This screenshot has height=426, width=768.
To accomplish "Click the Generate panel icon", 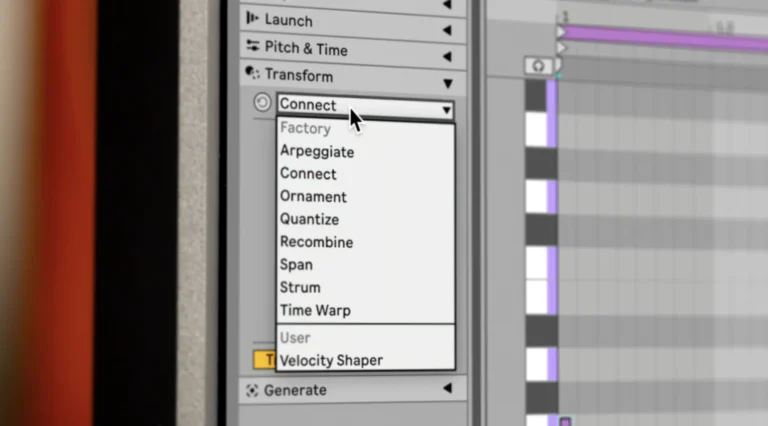I will click(252, 390).
